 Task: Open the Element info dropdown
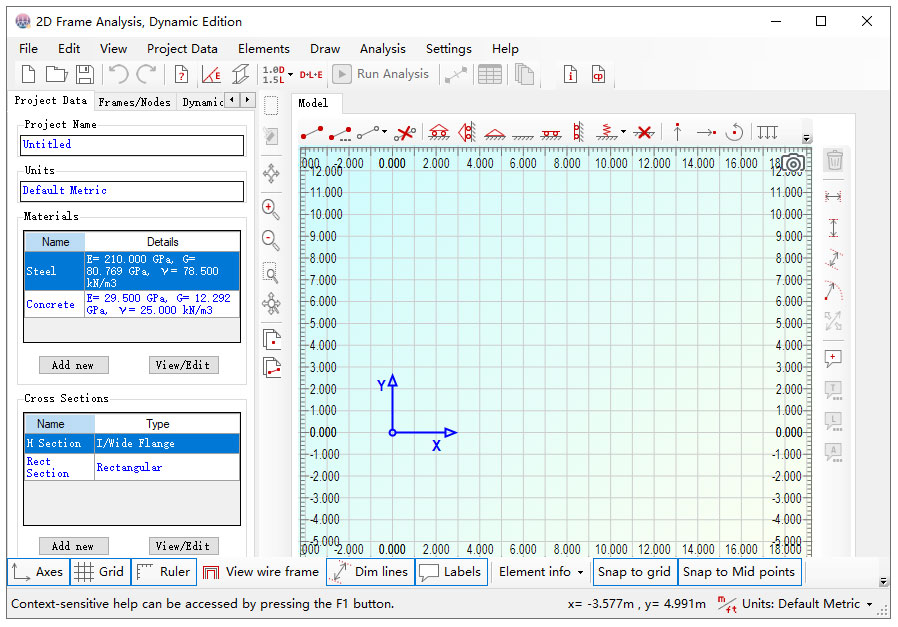(x=541, y=572)
